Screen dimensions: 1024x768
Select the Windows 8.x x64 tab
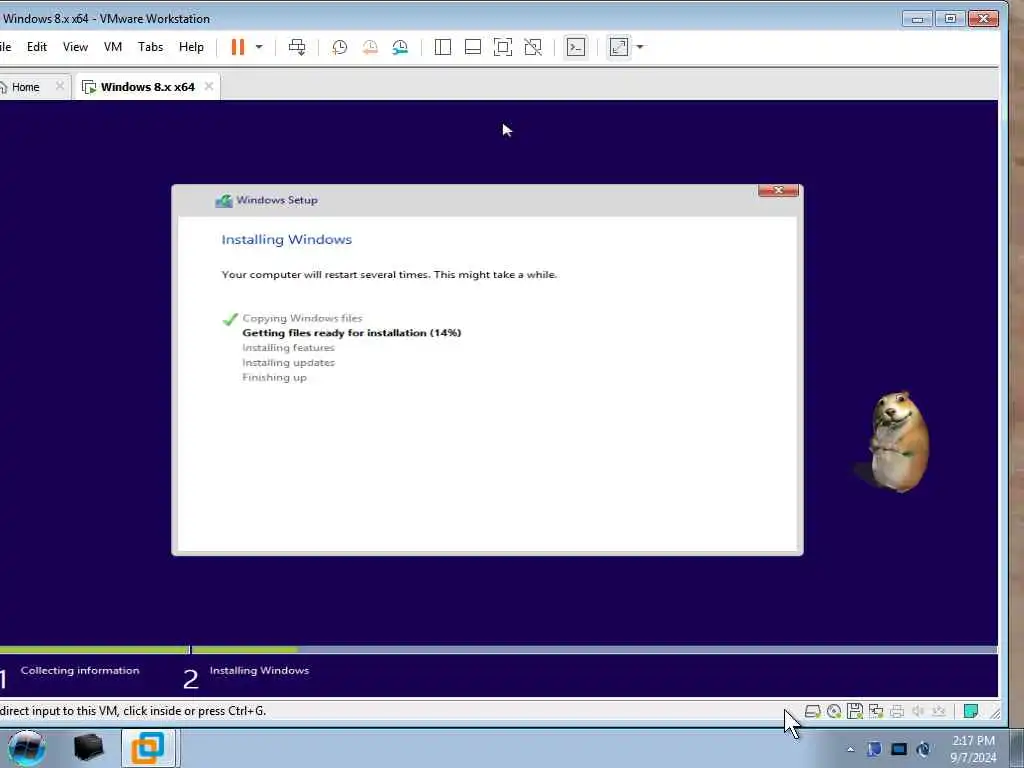click(x=147, y=87)
